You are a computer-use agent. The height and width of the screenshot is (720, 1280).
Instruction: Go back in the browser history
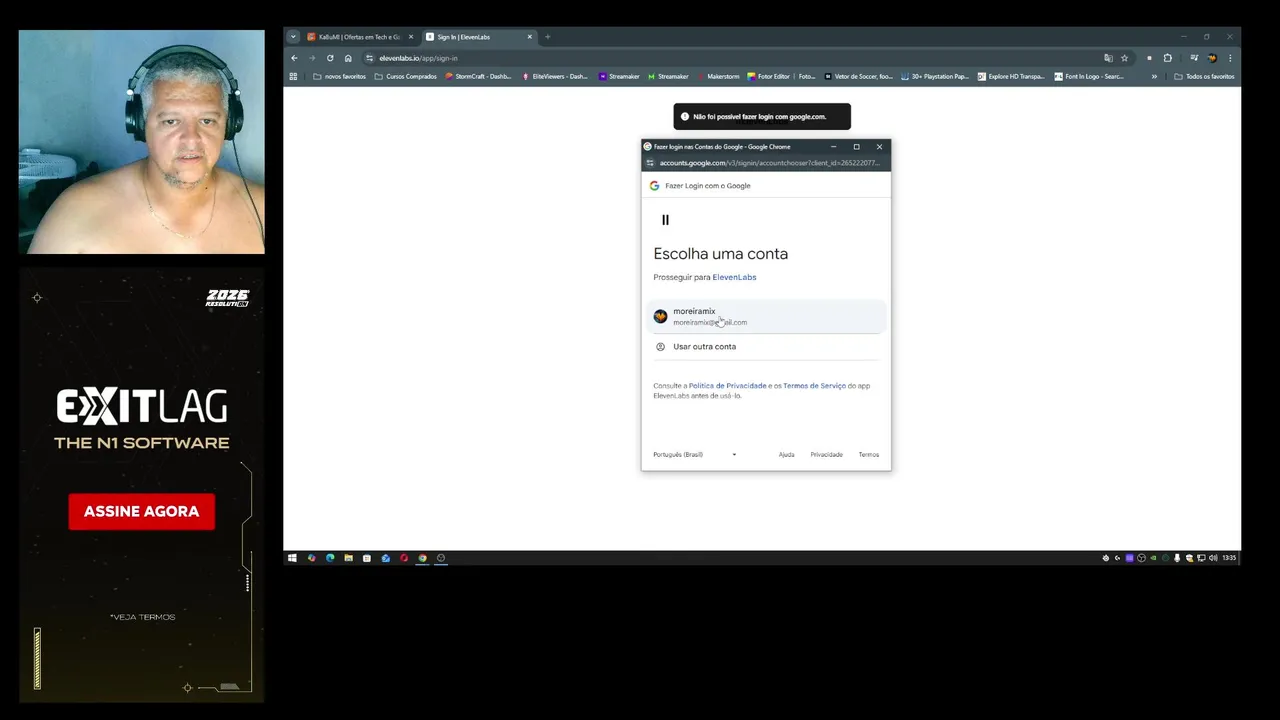[294, 58]
